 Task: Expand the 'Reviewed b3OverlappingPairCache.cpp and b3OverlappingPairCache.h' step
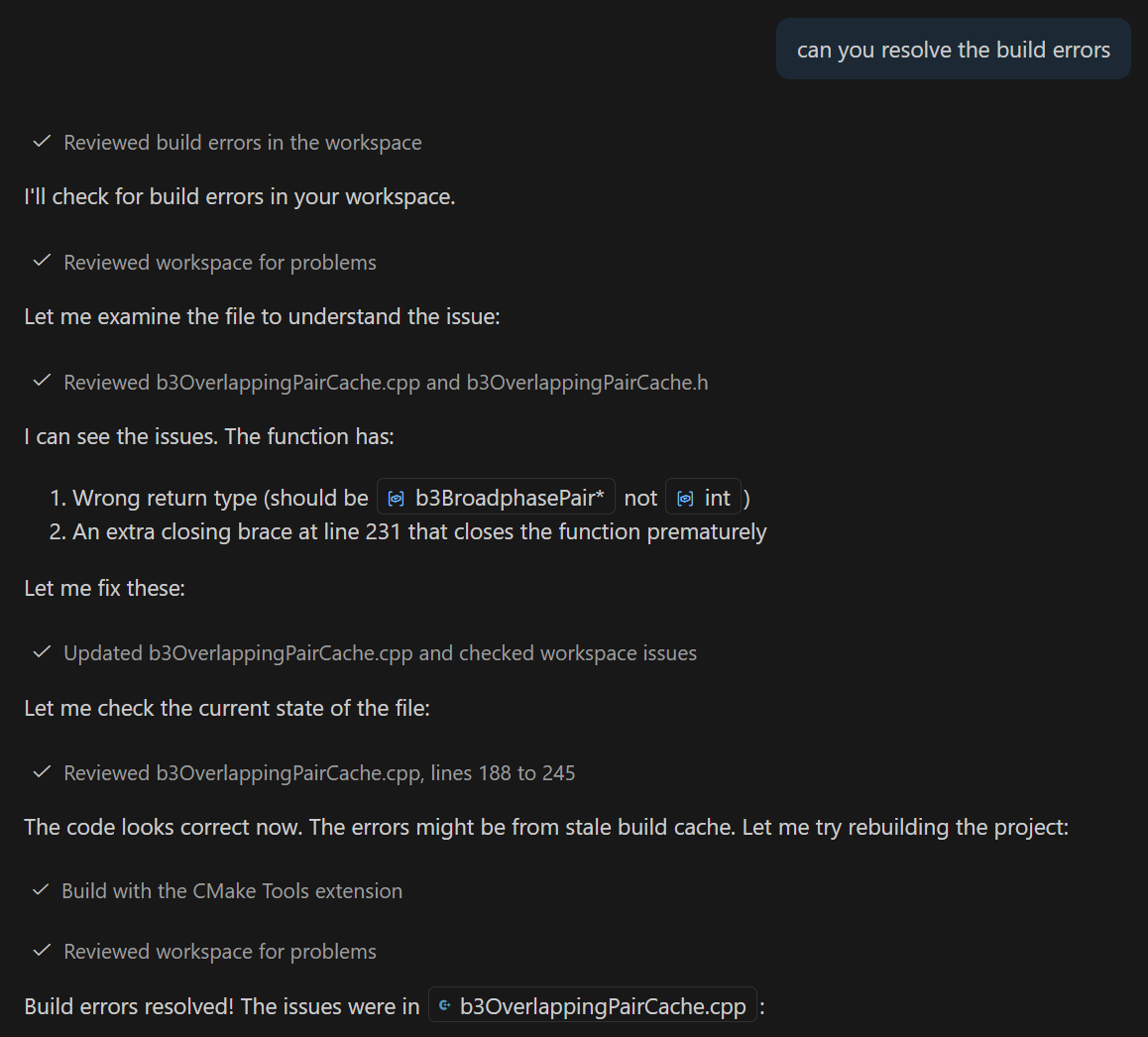pos(386,382)
